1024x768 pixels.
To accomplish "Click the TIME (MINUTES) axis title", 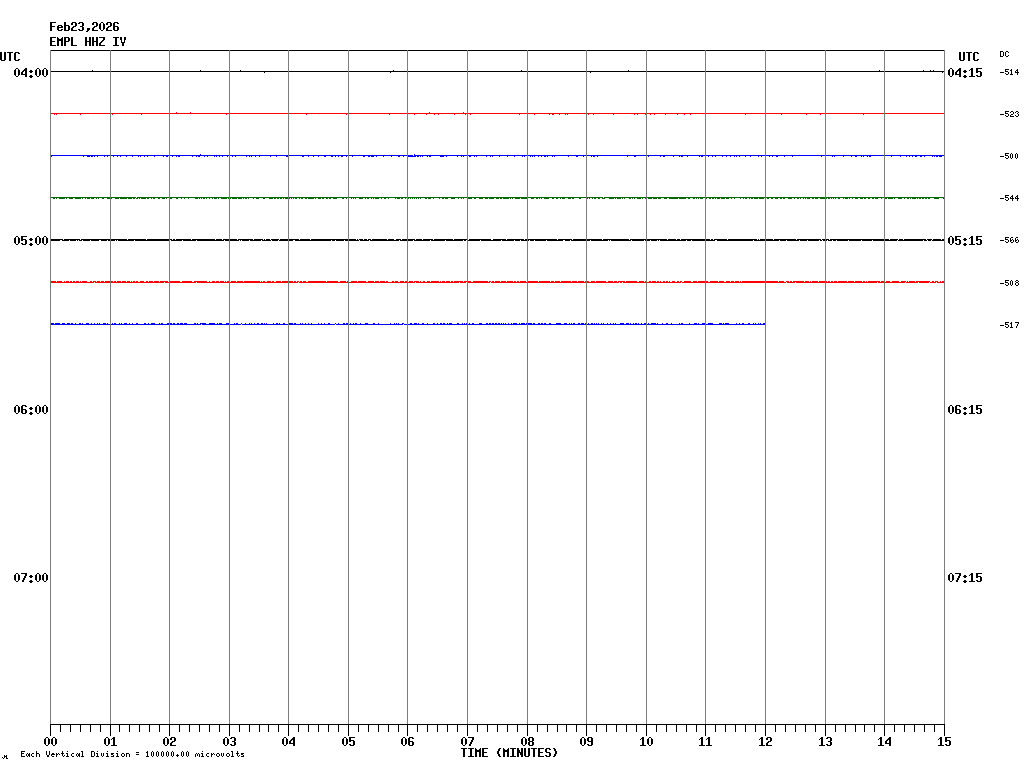I will pyautogui.click(x=509, y=753).
